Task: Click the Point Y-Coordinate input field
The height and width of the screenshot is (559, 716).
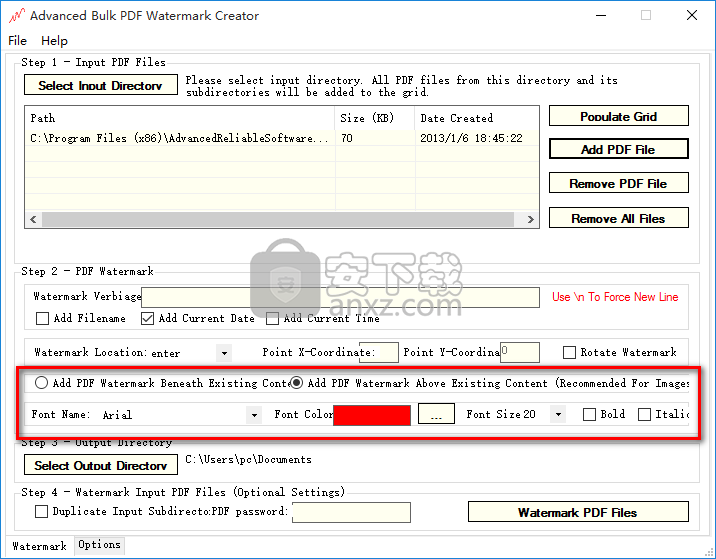Action: (520, 353)
